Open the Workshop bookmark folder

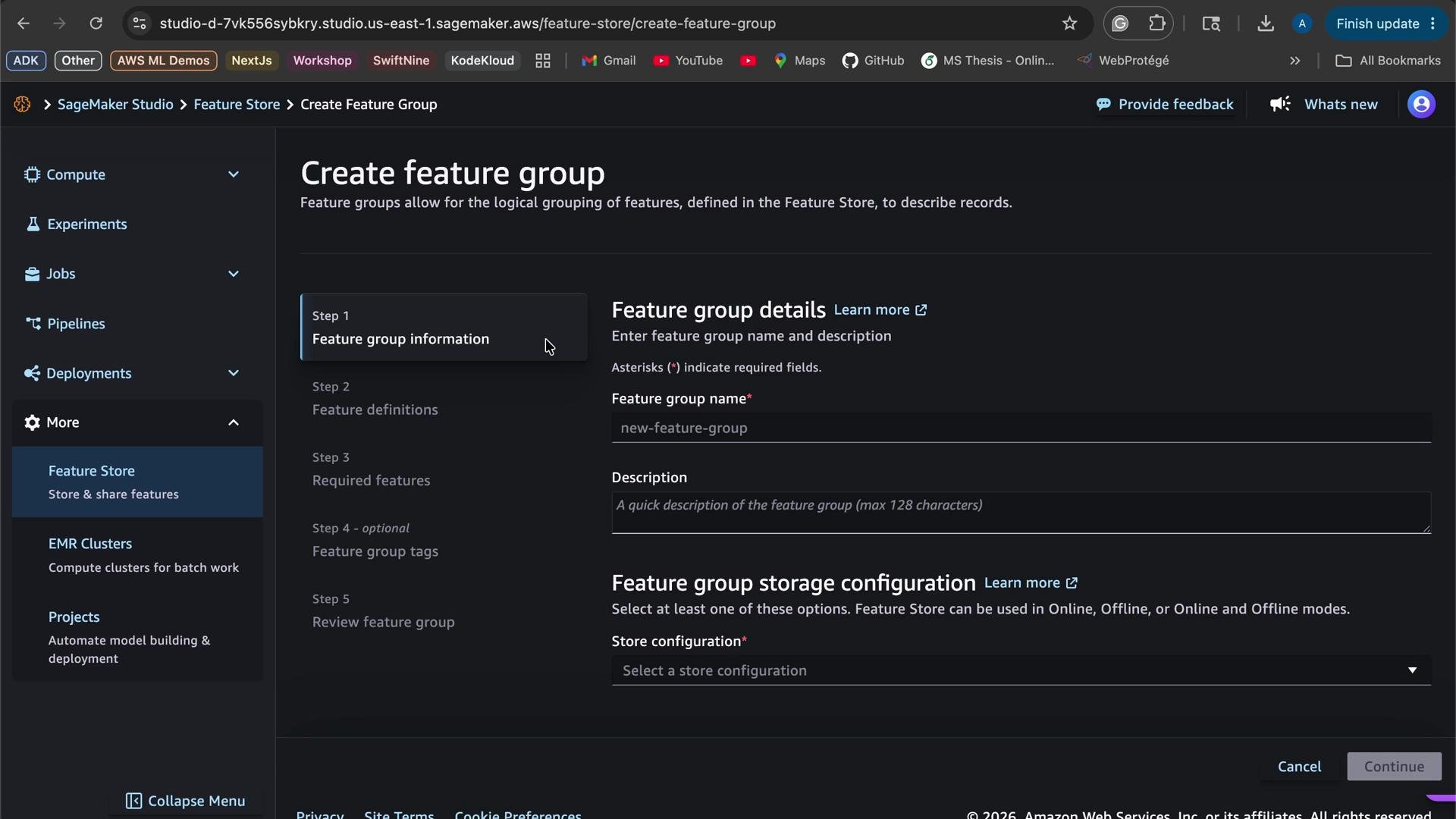pyautogui.click(x=322, y=61)
